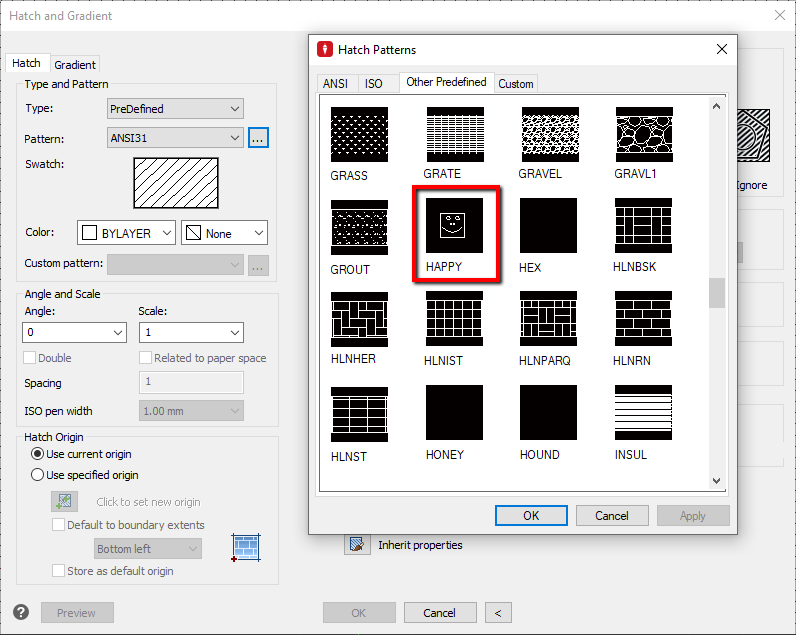Screen dimensions: 796x635
Task: Choose the GRAVEL hatch pattern
Action: point(549,134)
